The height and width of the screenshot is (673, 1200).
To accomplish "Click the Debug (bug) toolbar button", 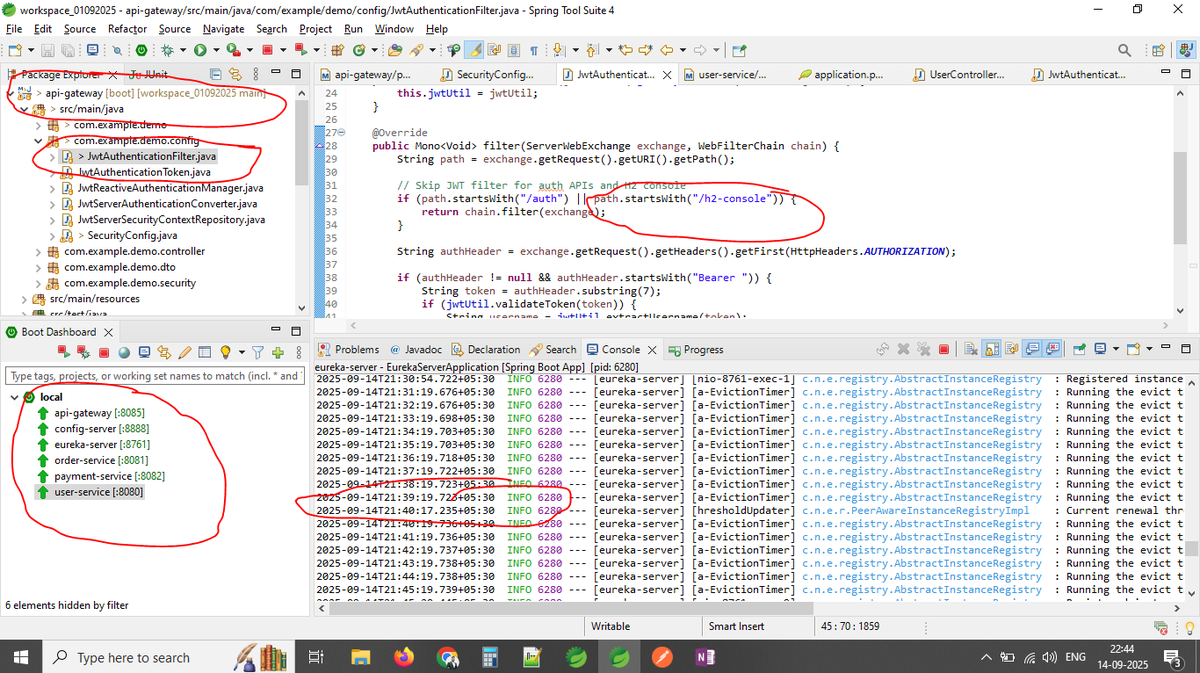I will [x=166, y=50].
